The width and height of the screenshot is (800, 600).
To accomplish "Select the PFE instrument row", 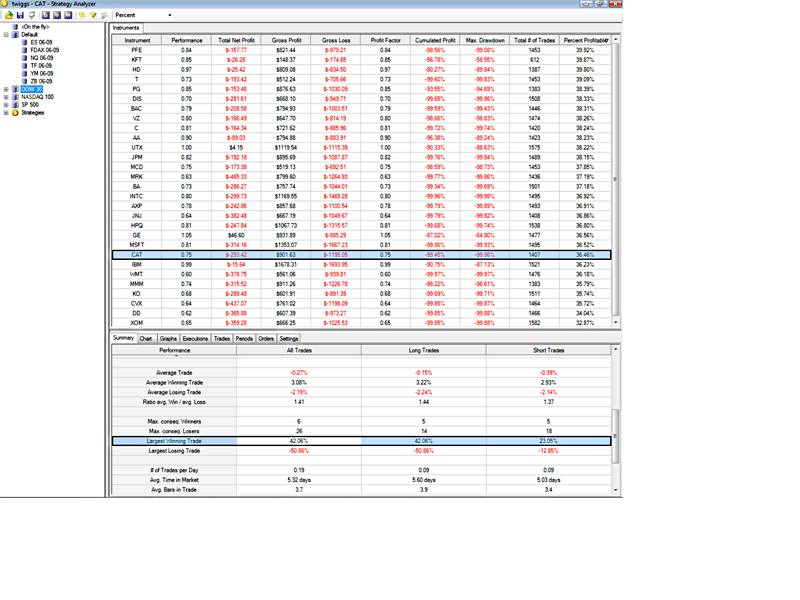I will point(361,50).
